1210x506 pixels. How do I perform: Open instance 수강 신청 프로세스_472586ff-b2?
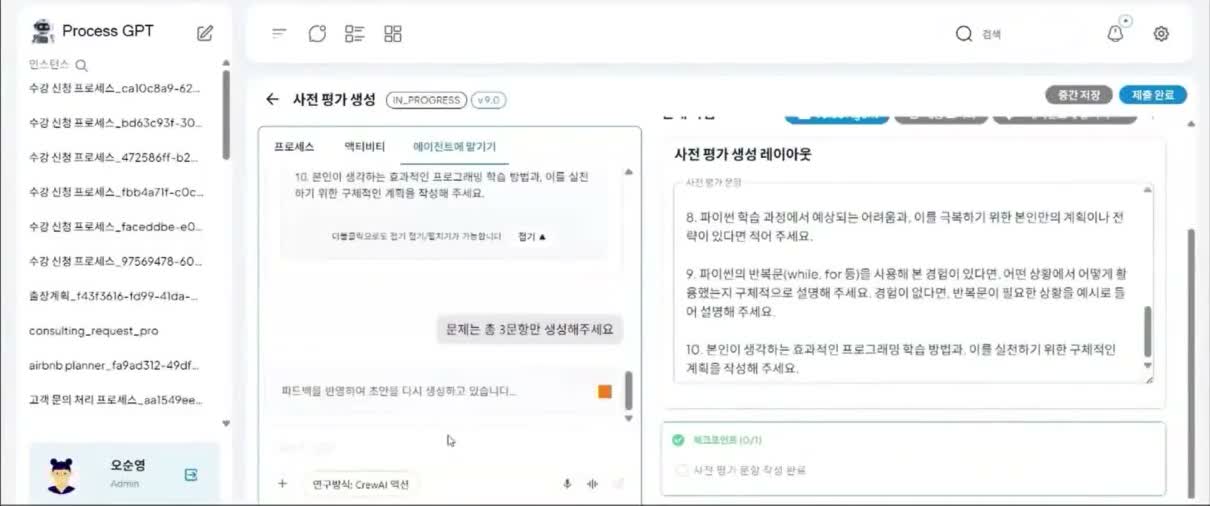[116, 157]
